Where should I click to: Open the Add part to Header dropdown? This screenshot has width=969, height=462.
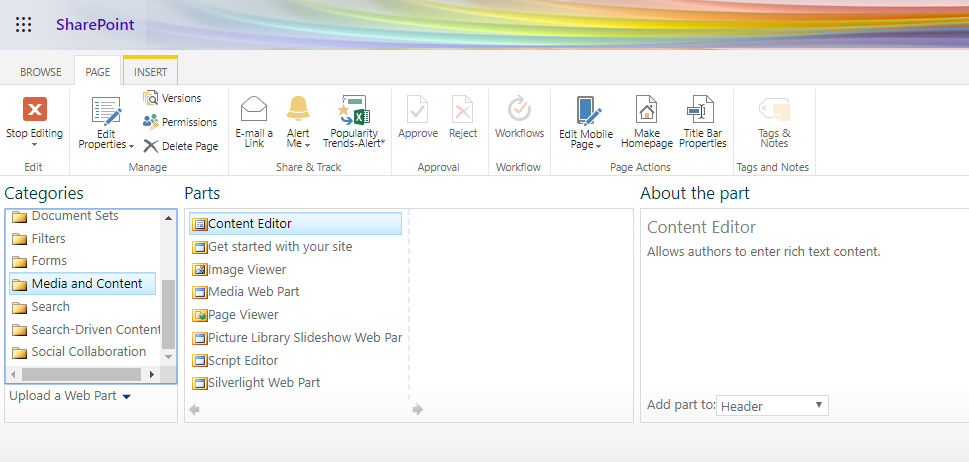[772, 406]
